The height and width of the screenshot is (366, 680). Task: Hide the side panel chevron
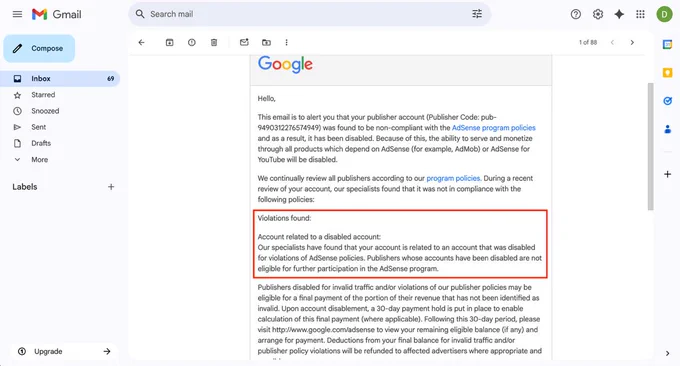pos(667,353)
